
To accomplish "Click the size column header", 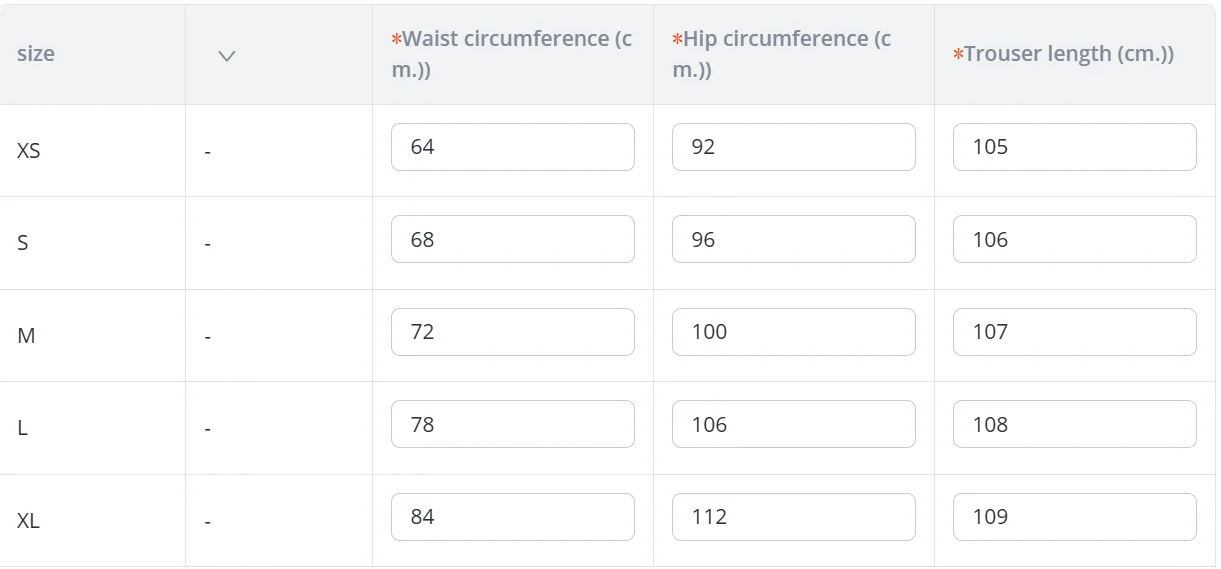I will click(36, 54).
